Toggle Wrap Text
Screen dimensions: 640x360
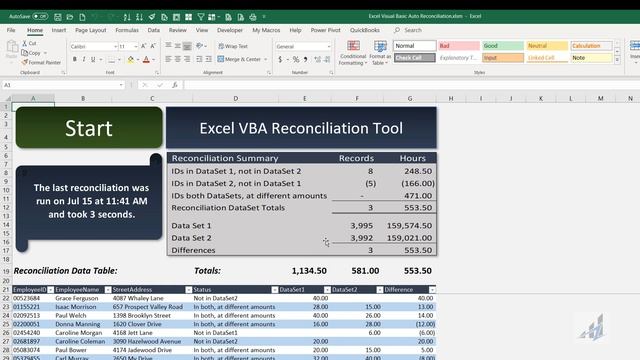pos(233,46)
